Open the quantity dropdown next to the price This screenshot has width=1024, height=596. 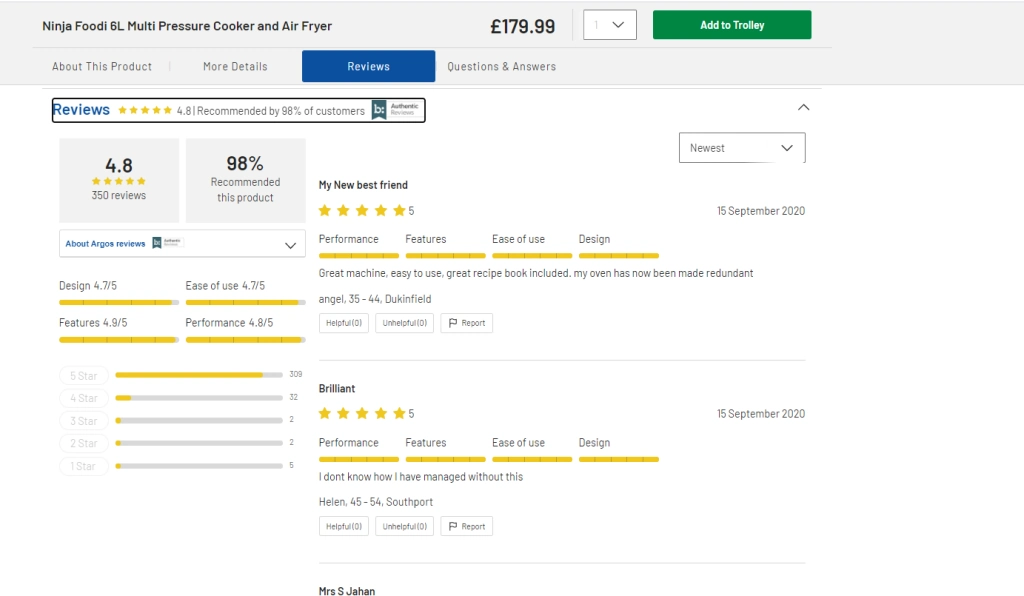(609, 25)
